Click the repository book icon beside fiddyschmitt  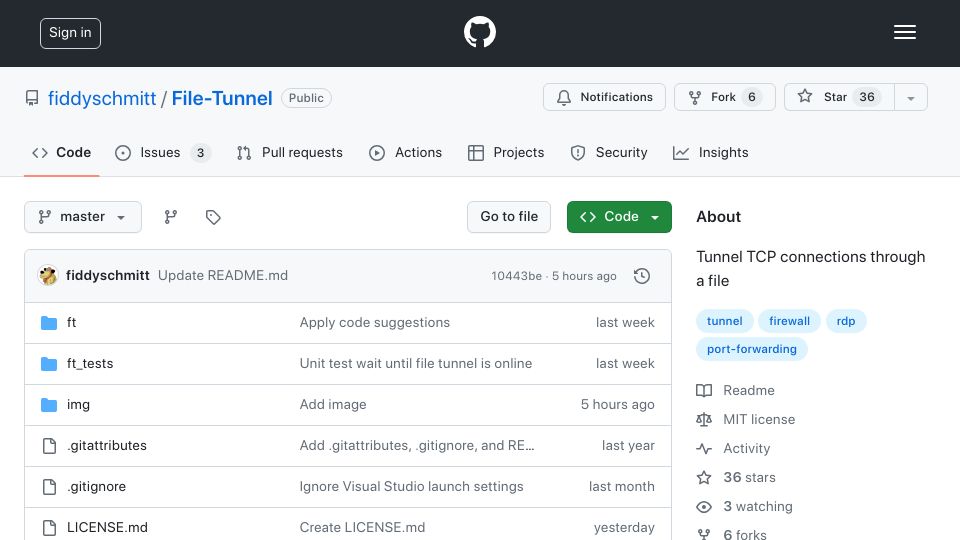[32, 98]
